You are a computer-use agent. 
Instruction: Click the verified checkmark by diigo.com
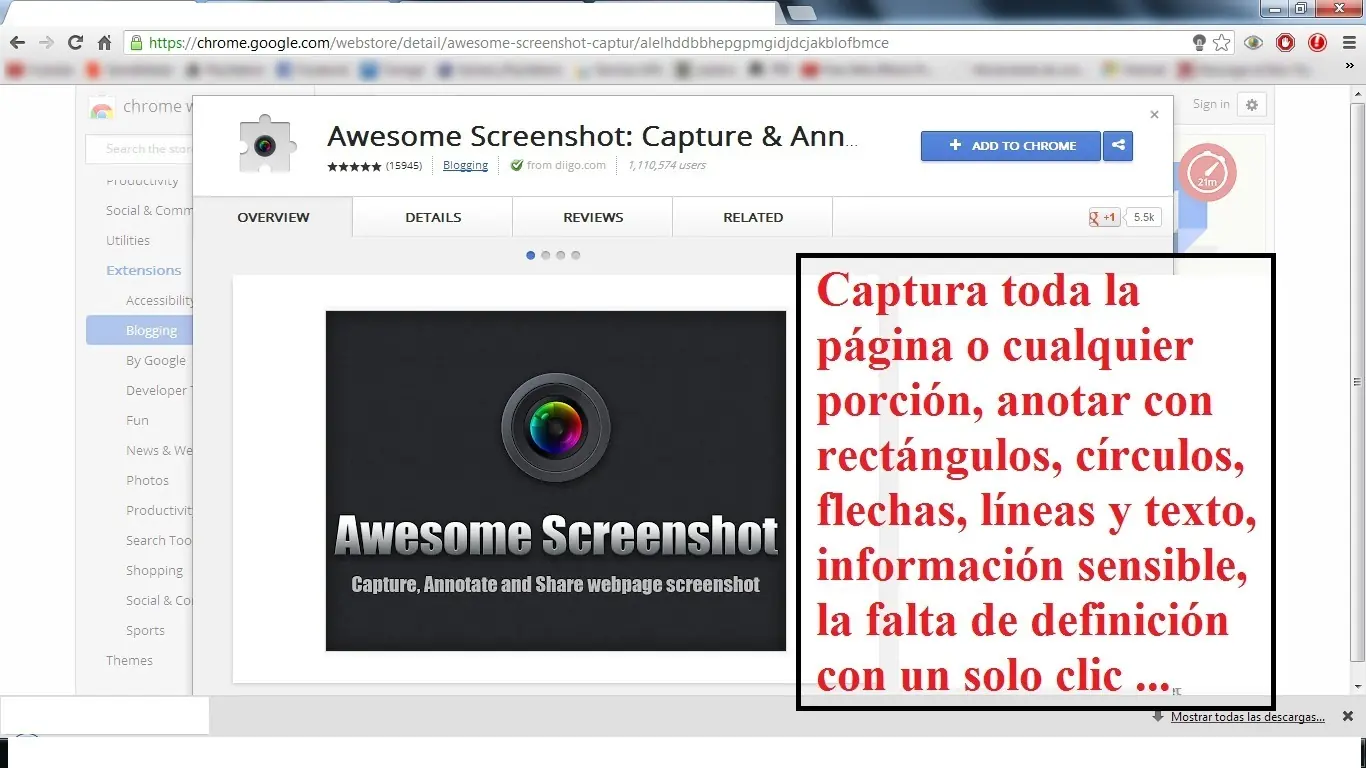tap(516, 166)
